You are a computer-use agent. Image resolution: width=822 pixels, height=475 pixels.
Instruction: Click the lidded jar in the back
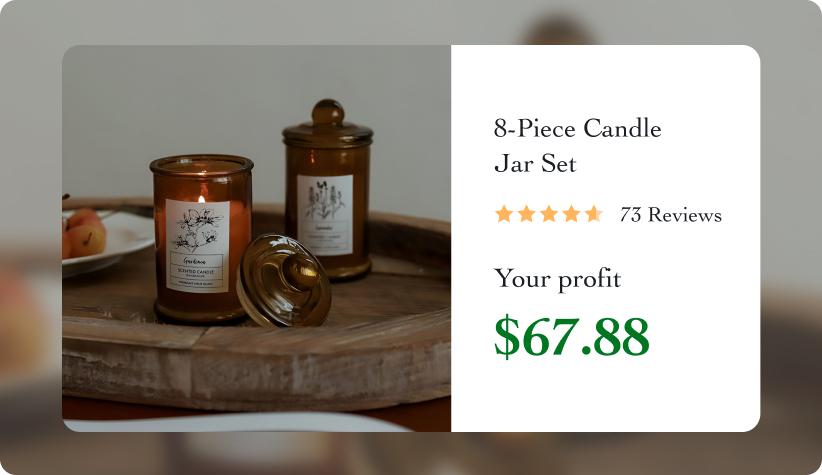pos(328,189)
